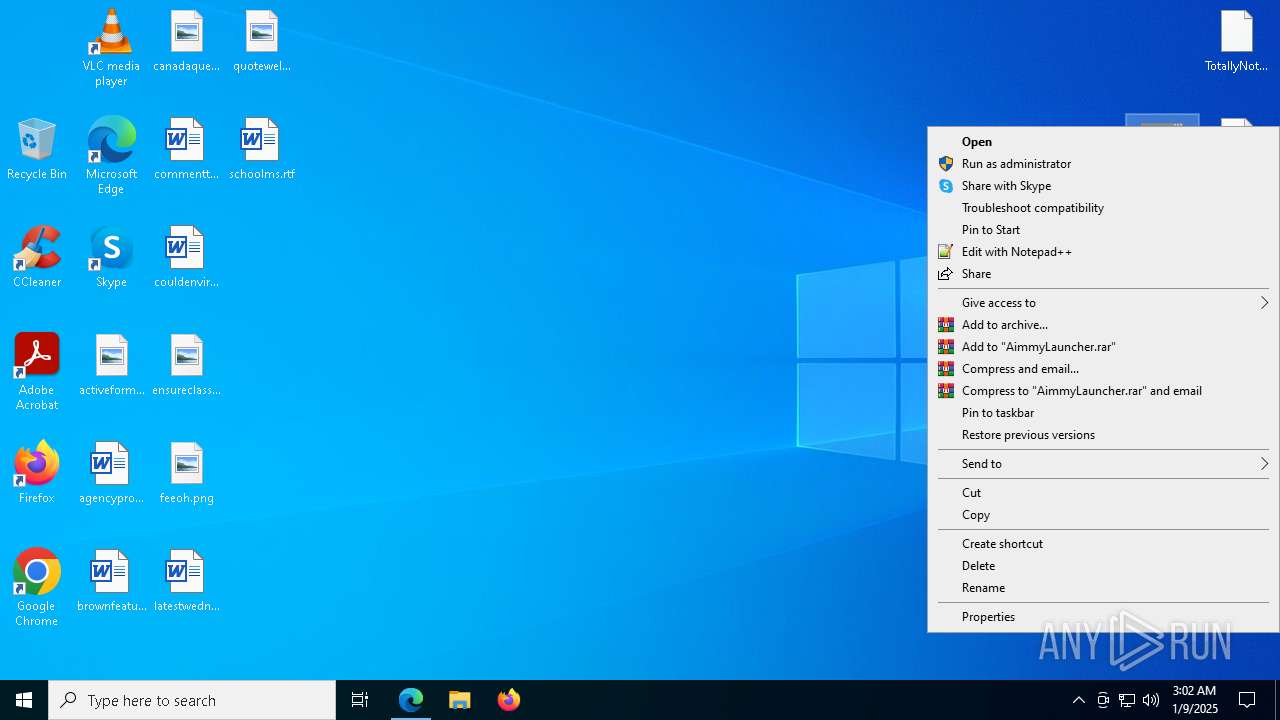The image size is (1280, 720).
Task: Choose Properties in the context menu
Action: click(1103, 617)
